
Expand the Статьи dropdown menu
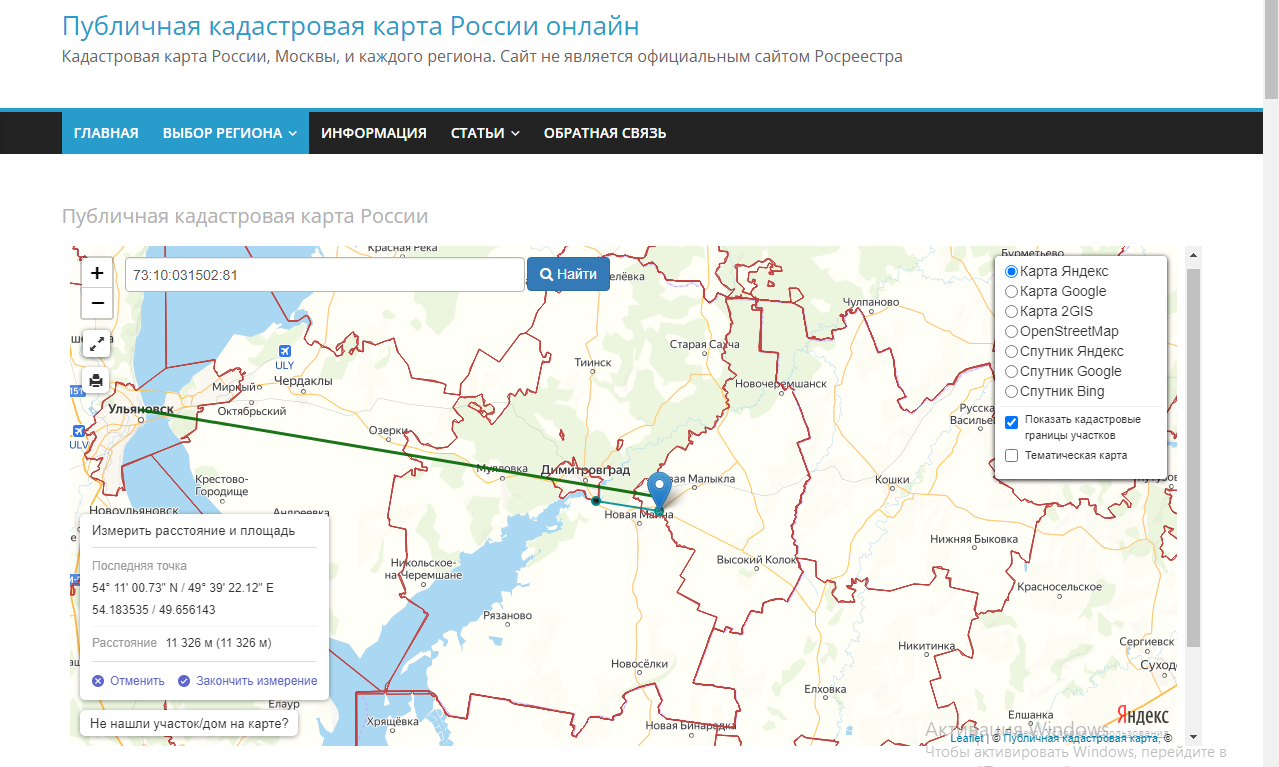485,133
